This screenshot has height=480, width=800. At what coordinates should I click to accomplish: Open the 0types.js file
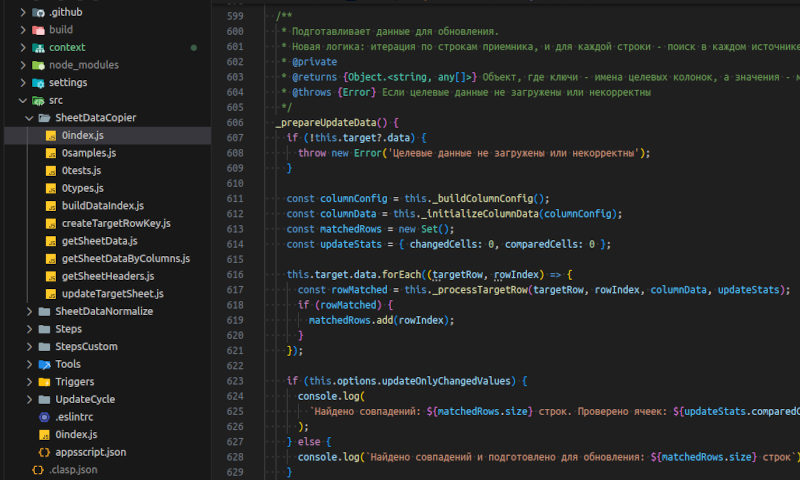tap(83, 188)
